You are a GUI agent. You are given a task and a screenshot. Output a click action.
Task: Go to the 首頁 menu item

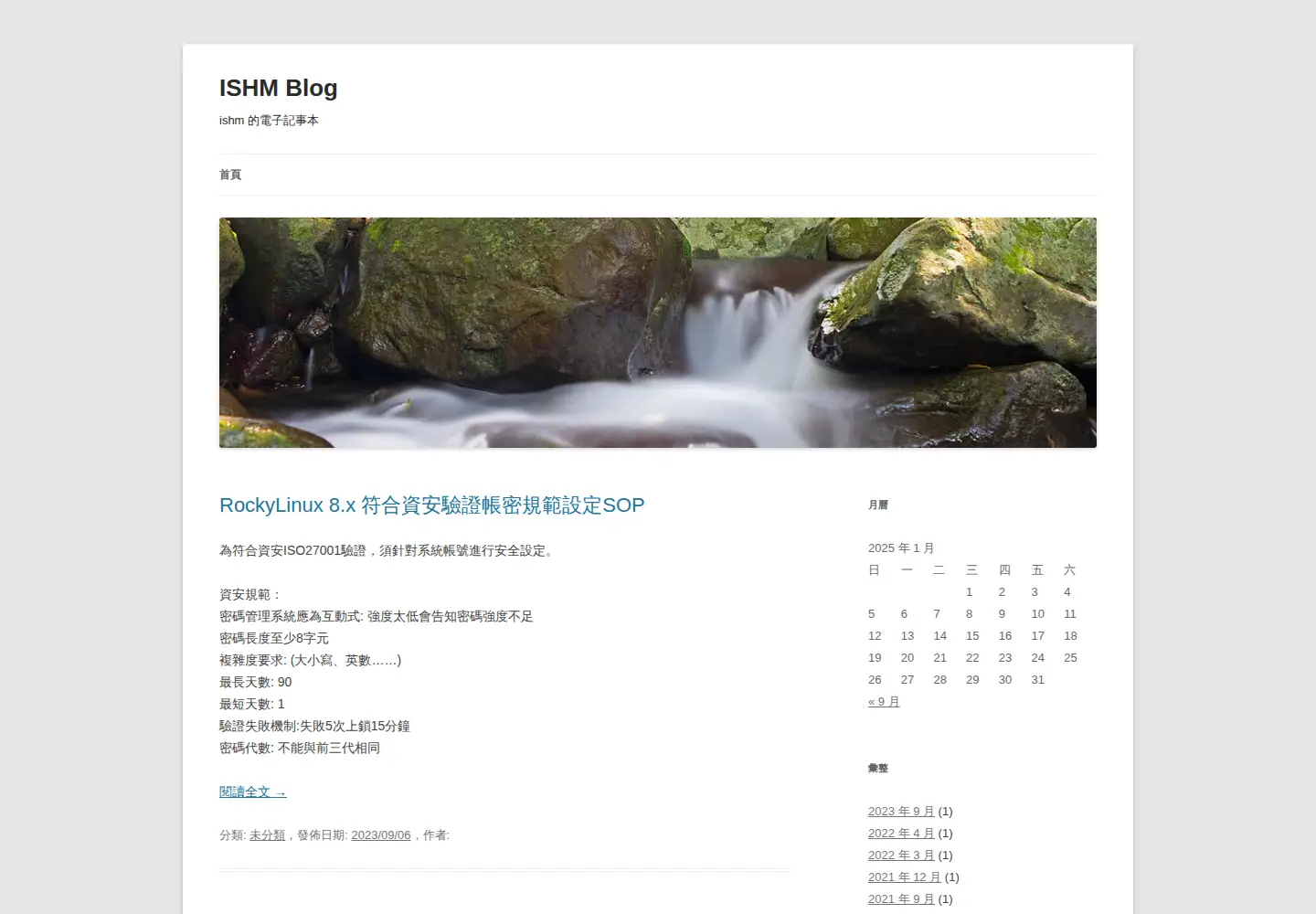(x=230, y=175)
